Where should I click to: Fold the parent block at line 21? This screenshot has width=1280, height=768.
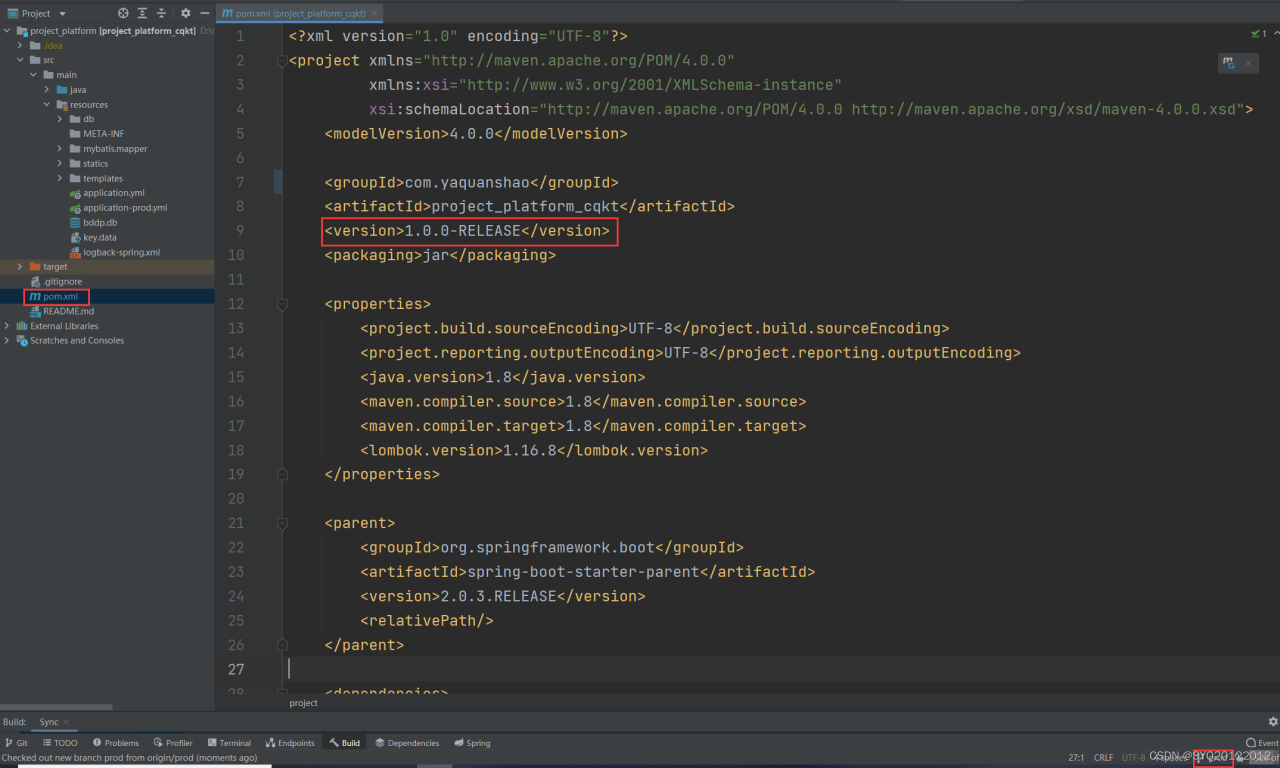(x=282, y=523)
